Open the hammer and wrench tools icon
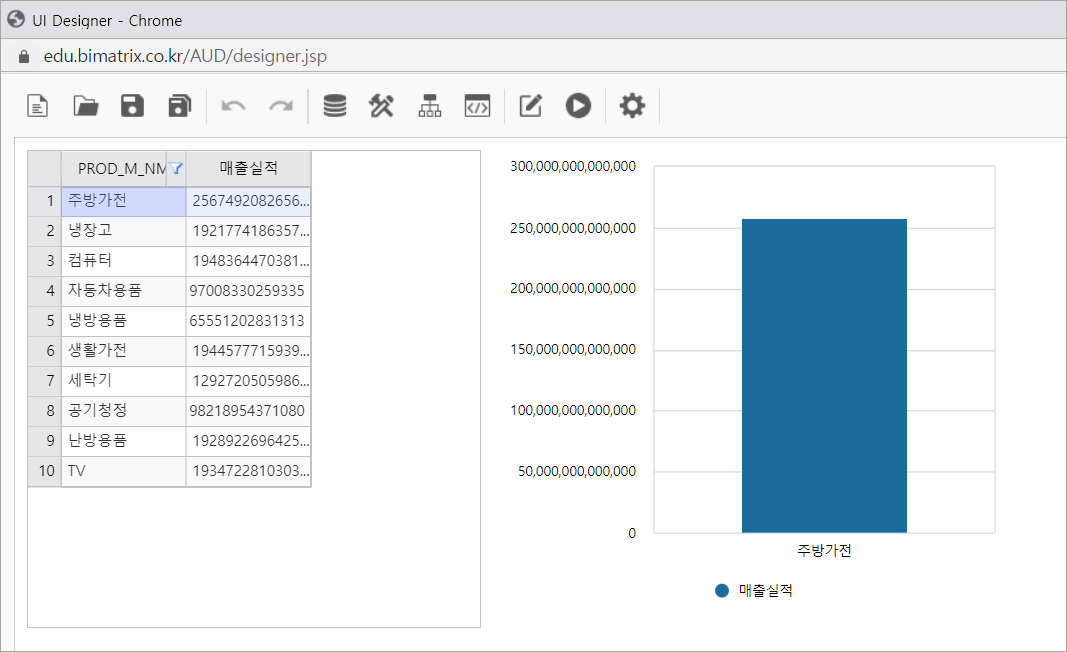The height and width of the screenshot is (652, 1067). coord(382,106)
